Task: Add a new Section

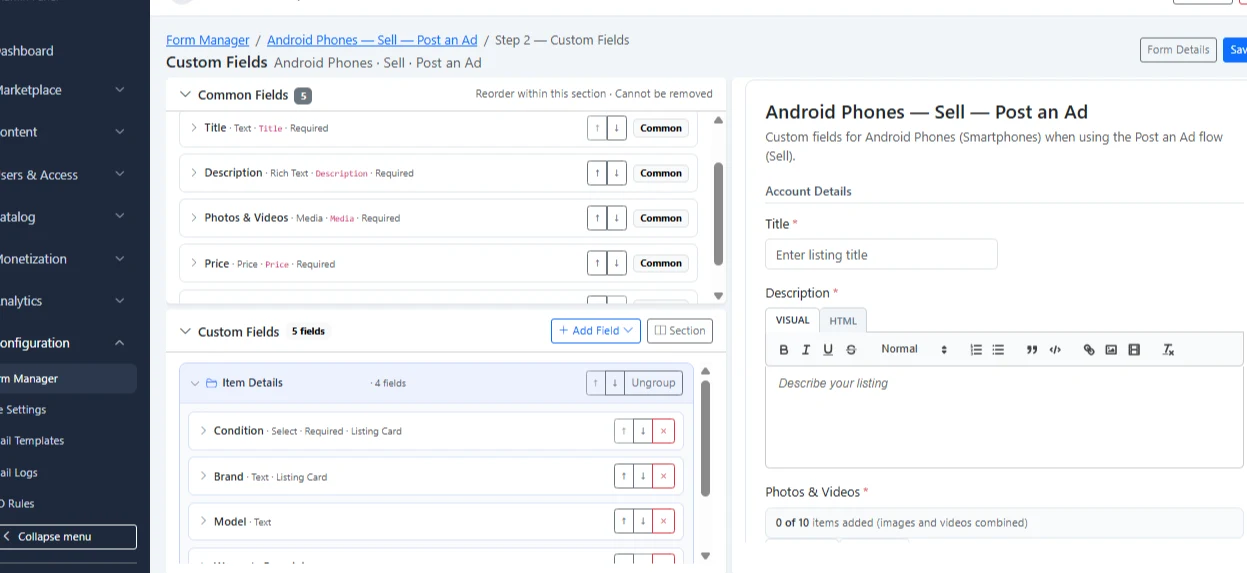Action: [680, 331]
